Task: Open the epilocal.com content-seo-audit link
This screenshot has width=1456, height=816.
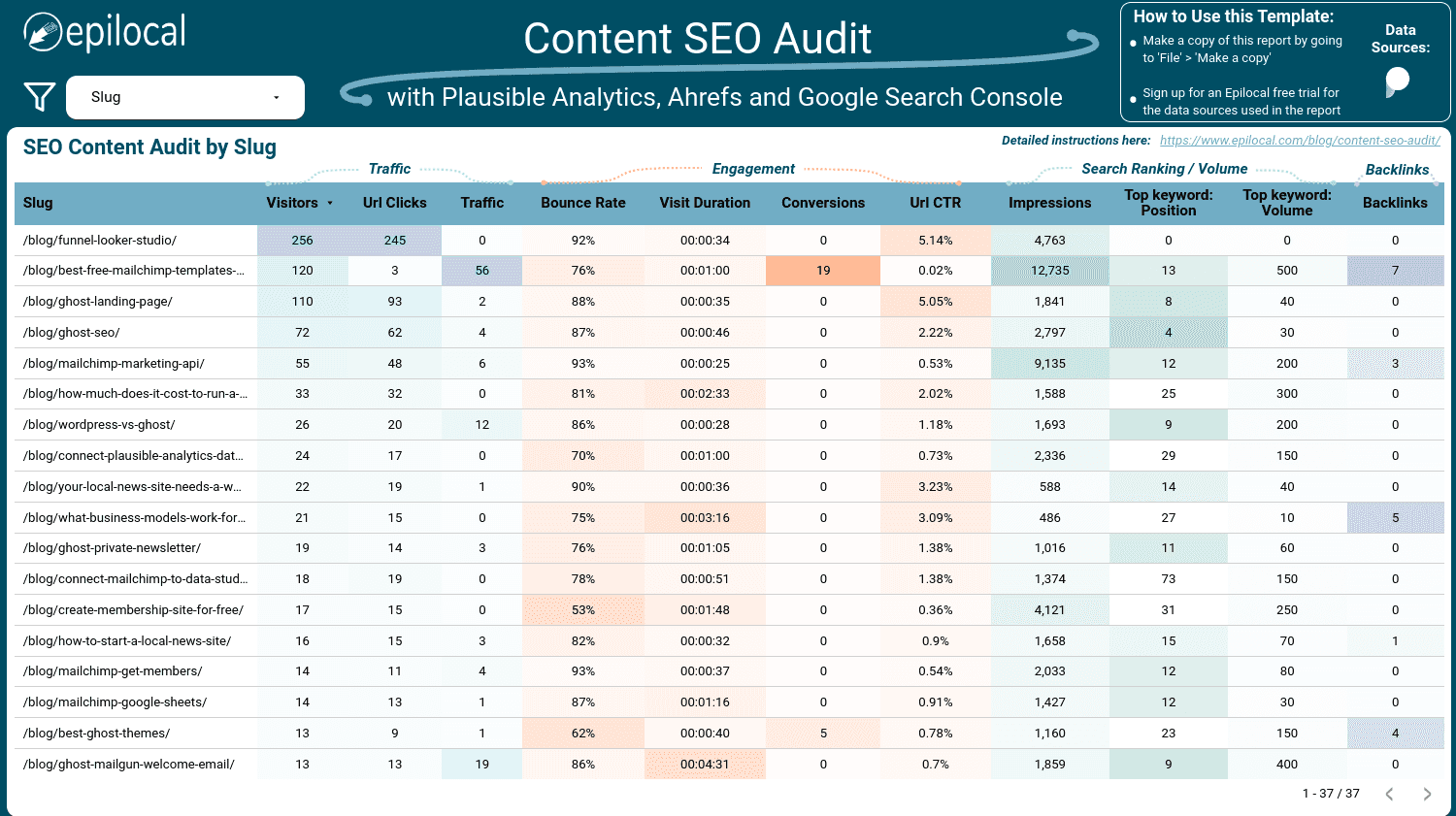Action: click(1300, 141)
